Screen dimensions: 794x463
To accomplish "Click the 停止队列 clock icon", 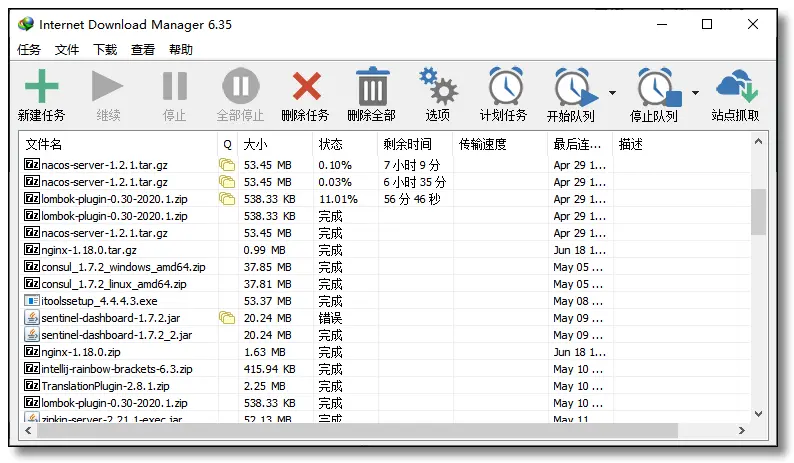I will point(658,87).
